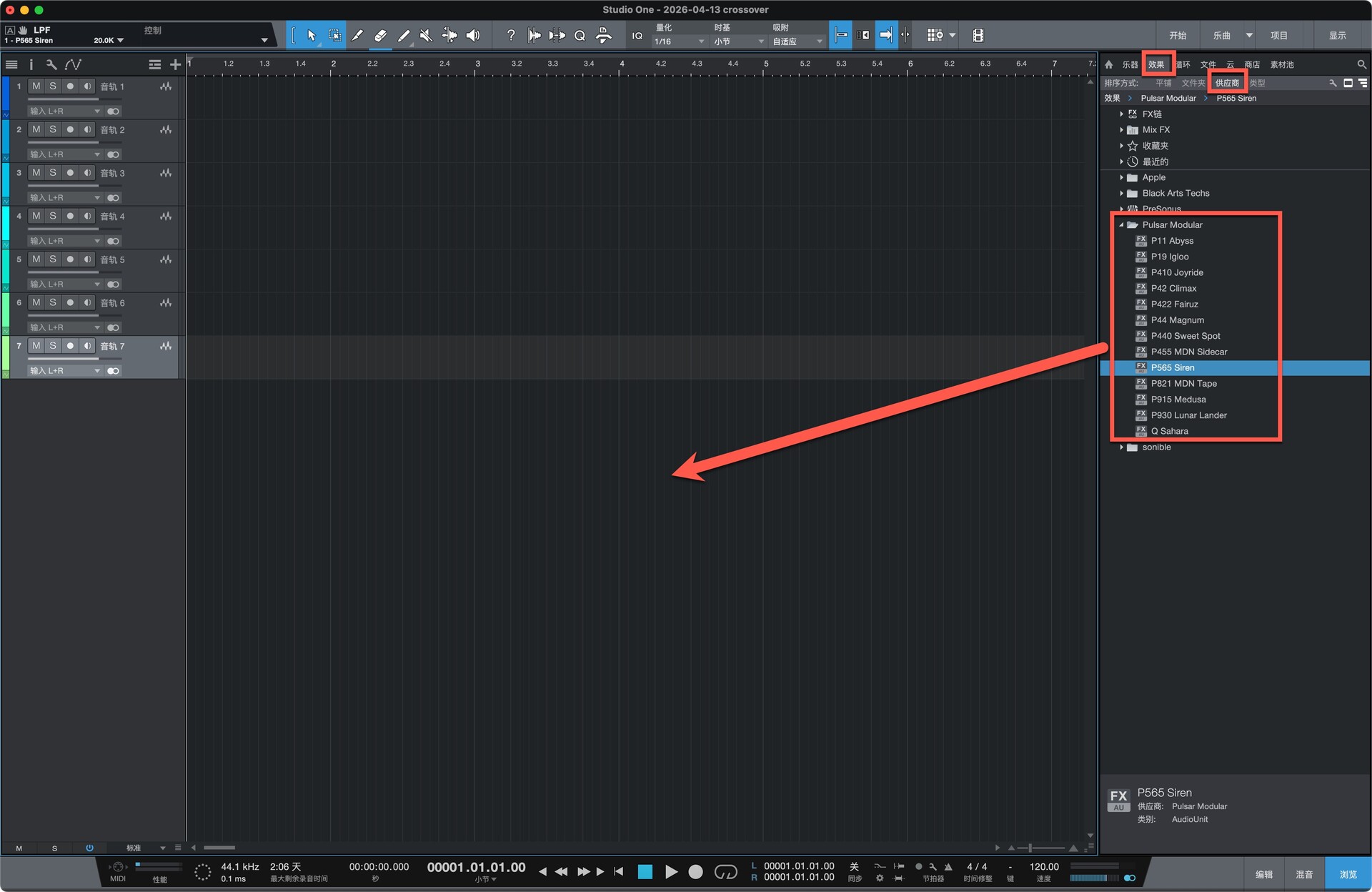Viewport: 1372px width, 892px height.
Task: Select the Listen speaker tool
Action: [x=472, y=35]
